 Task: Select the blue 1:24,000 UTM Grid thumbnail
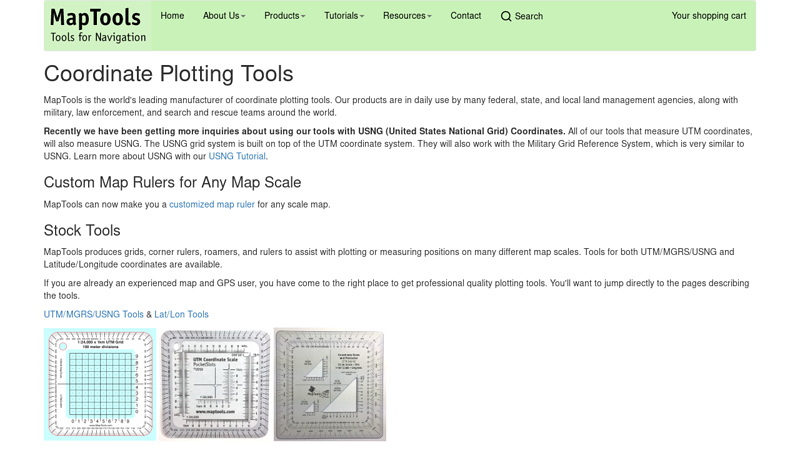[x=100, y=384]
